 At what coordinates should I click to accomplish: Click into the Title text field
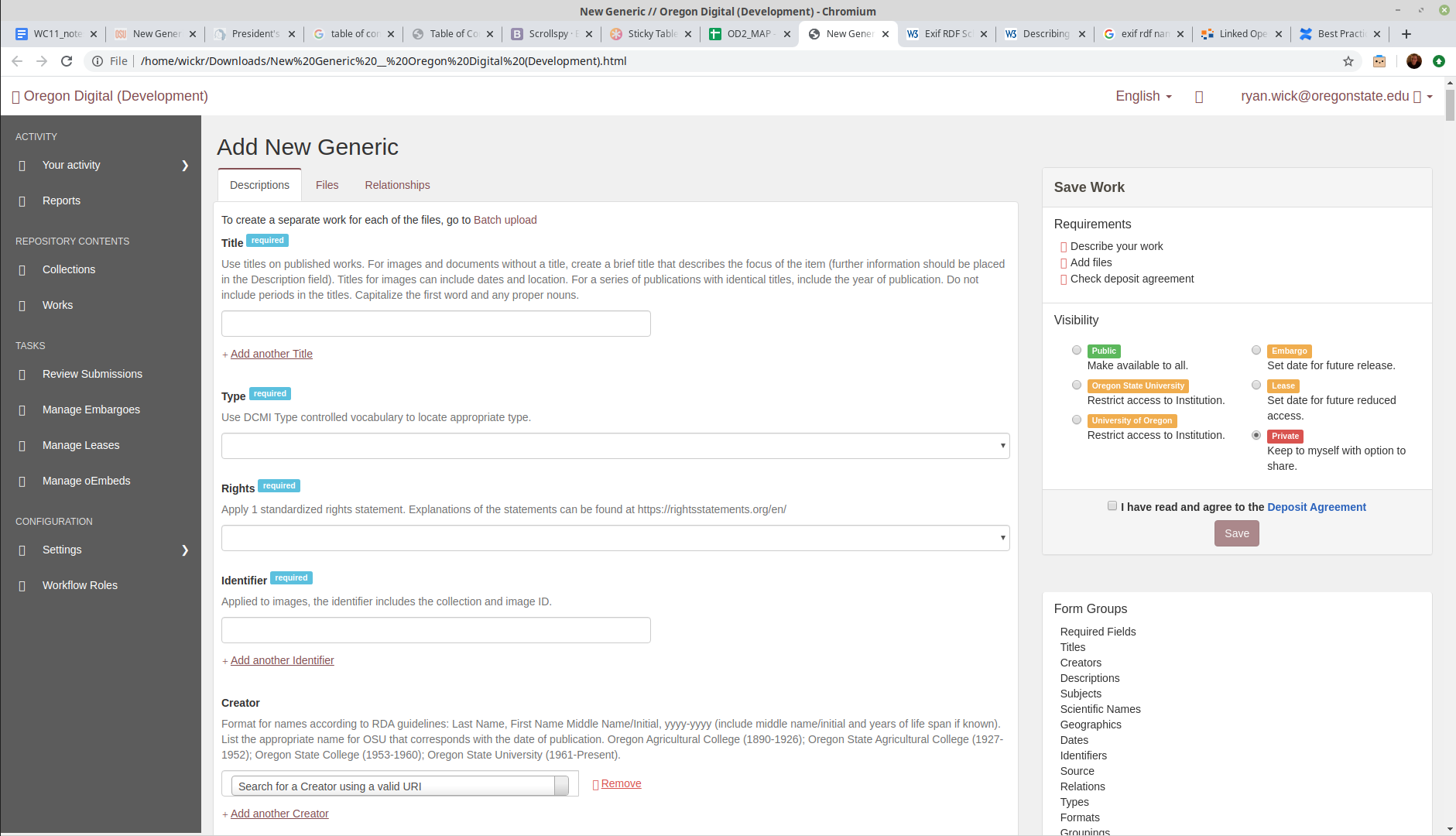click(436, 324)
